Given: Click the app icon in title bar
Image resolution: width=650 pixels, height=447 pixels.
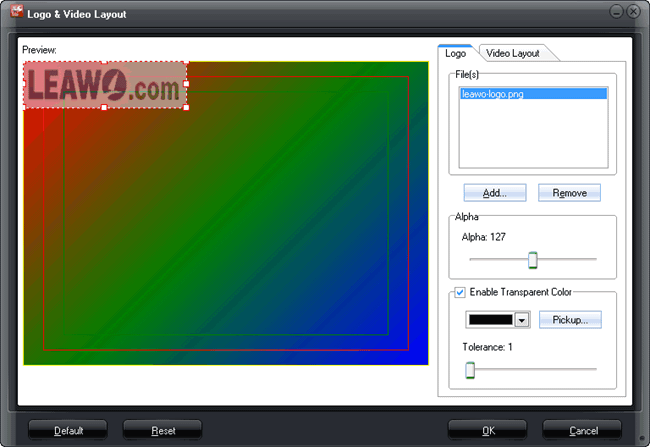Looking at the screenshot, I should [x=17, y=11].
